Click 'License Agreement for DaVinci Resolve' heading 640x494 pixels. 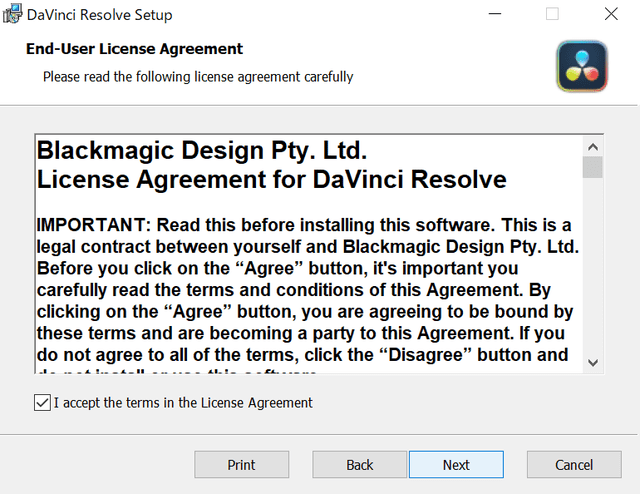point(272,180)
